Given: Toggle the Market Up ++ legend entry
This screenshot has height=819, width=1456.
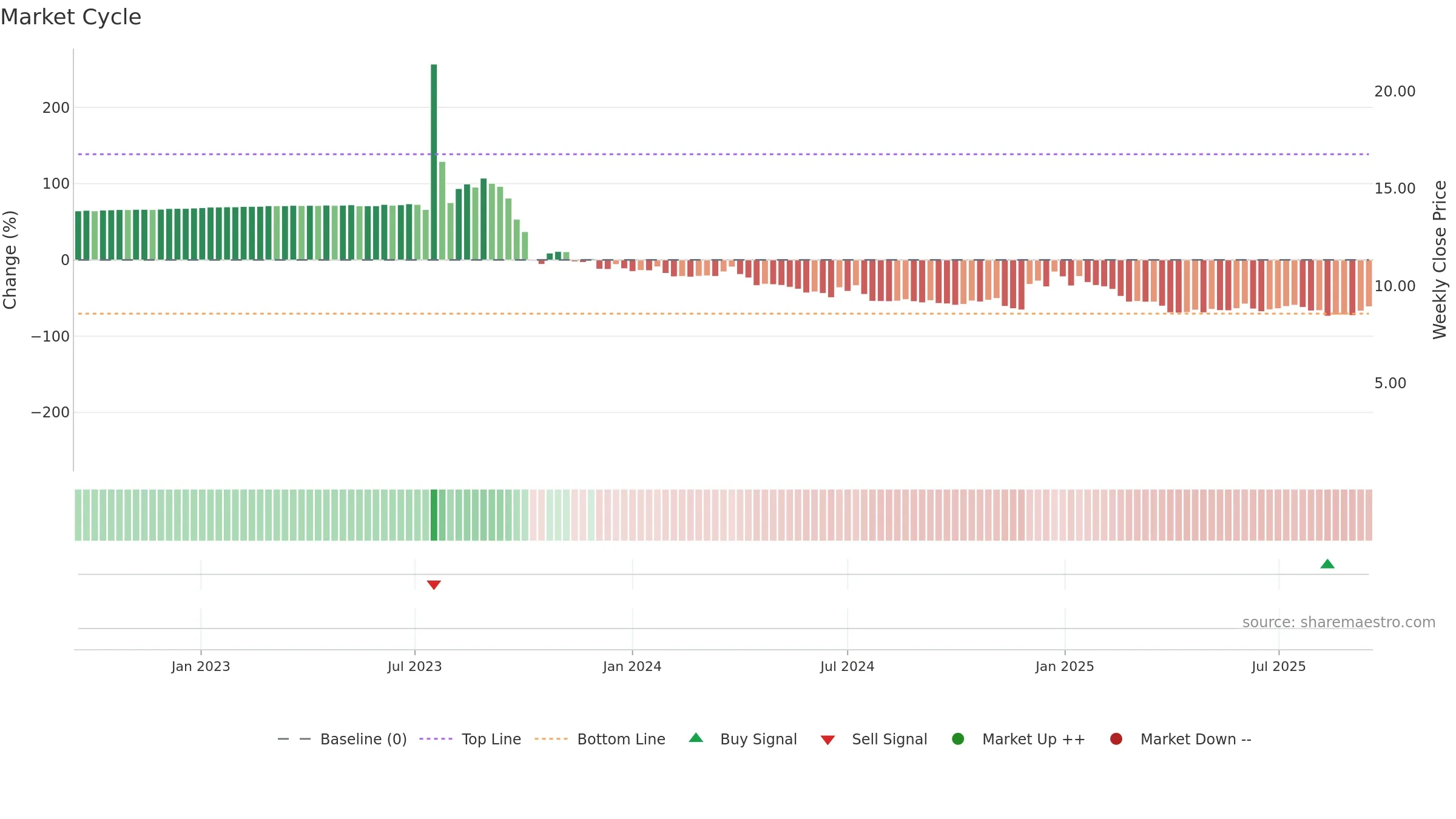Looking at the screenshot, I should 1019,739.
